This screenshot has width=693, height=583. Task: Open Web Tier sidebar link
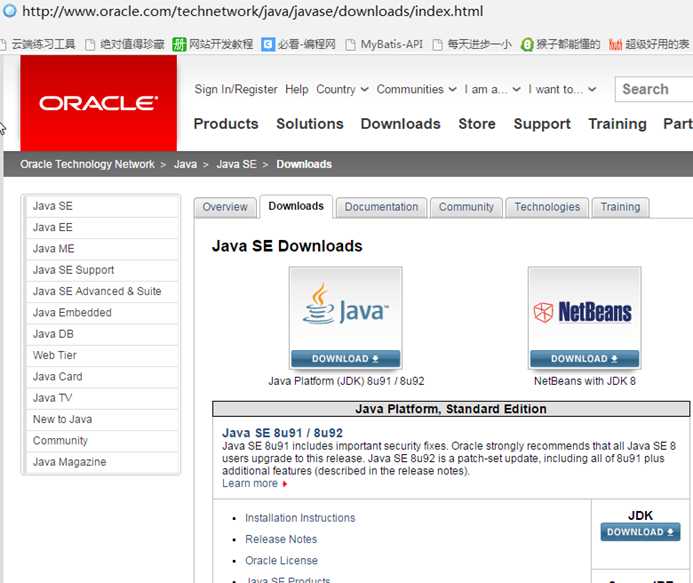[102, 355]
